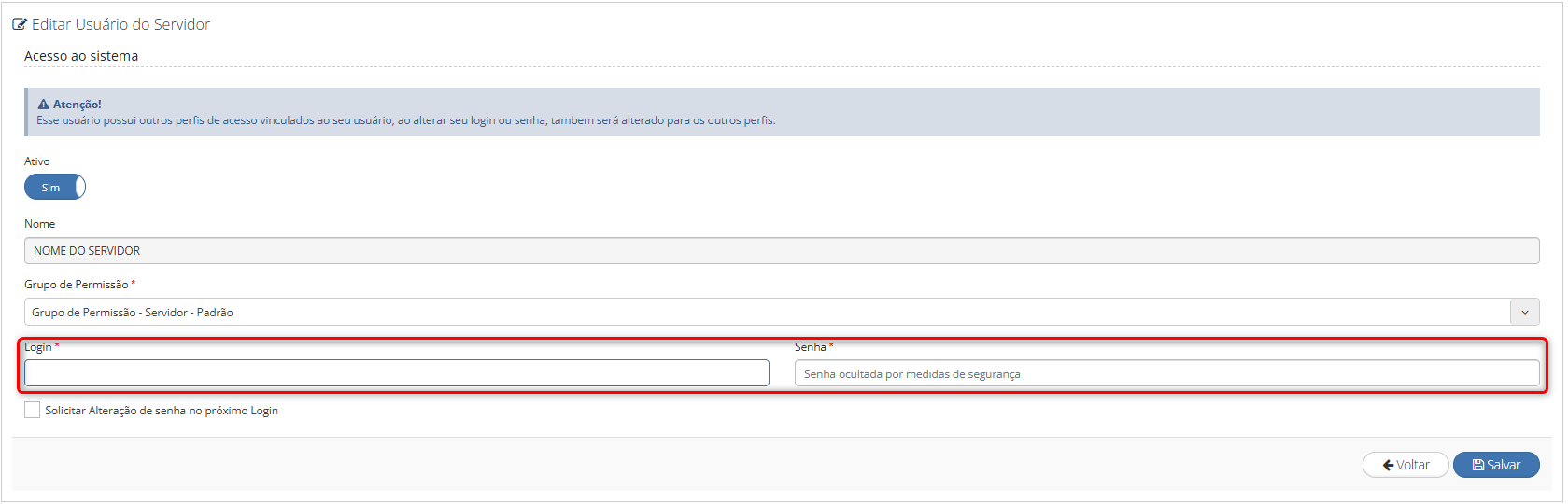Click the Senha field label

pyautogui.click(x=810, y=347)
